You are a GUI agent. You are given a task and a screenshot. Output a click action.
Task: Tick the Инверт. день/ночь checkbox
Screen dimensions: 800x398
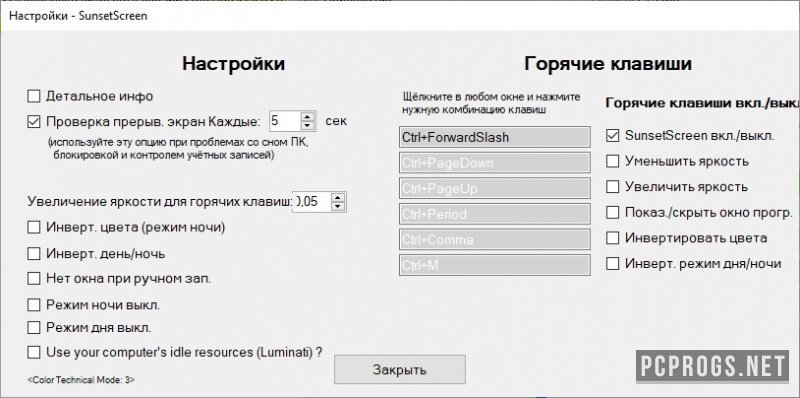(34, 253)
